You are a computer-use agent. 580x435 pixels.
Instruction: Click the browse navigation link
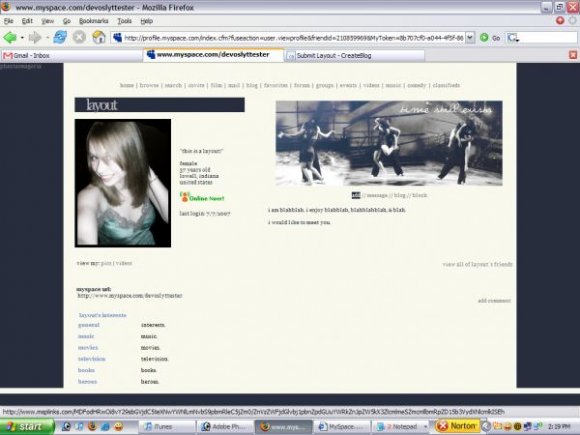pos(149,85)
